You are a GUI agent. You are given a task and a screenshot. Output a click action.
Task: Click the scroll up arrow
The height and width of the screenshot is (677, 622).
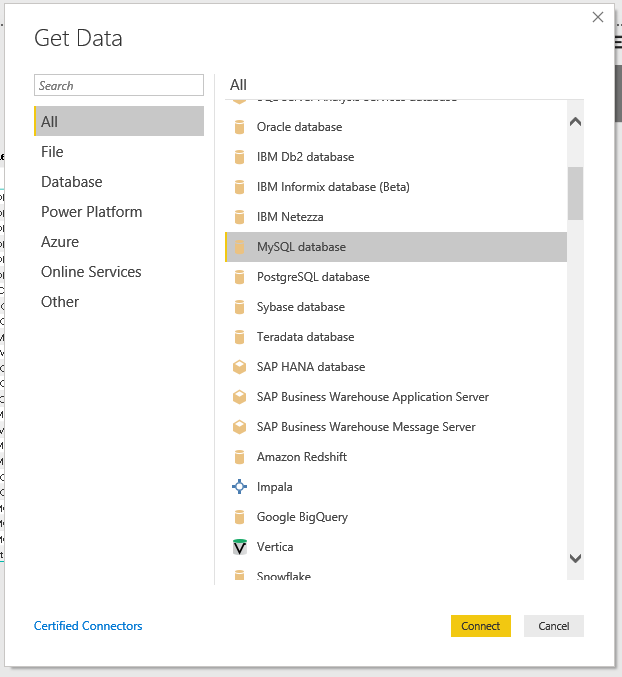pos(575,122)
